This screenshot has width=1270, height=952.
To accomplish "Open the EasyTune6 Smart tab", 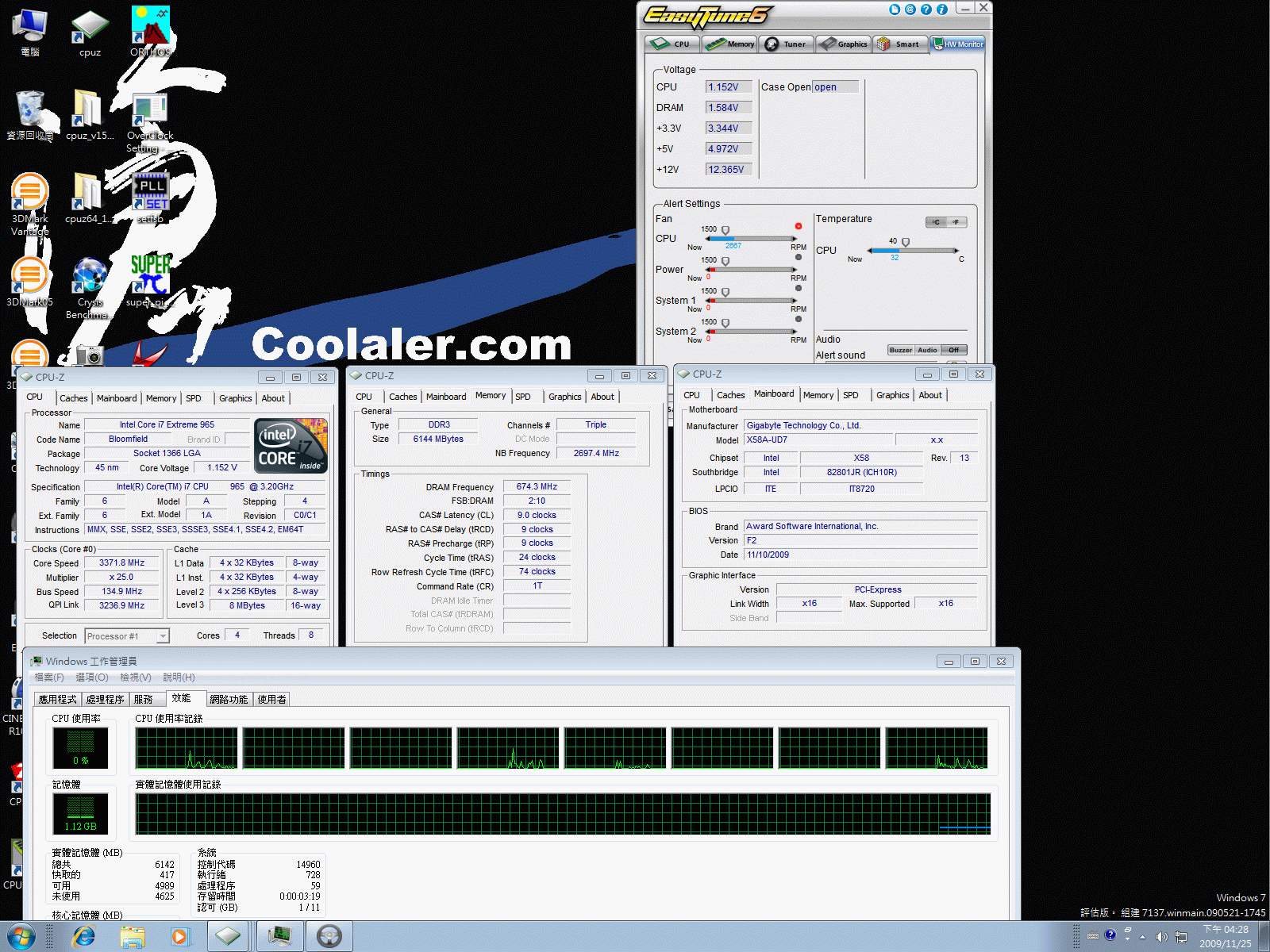I will click(899, 44).
